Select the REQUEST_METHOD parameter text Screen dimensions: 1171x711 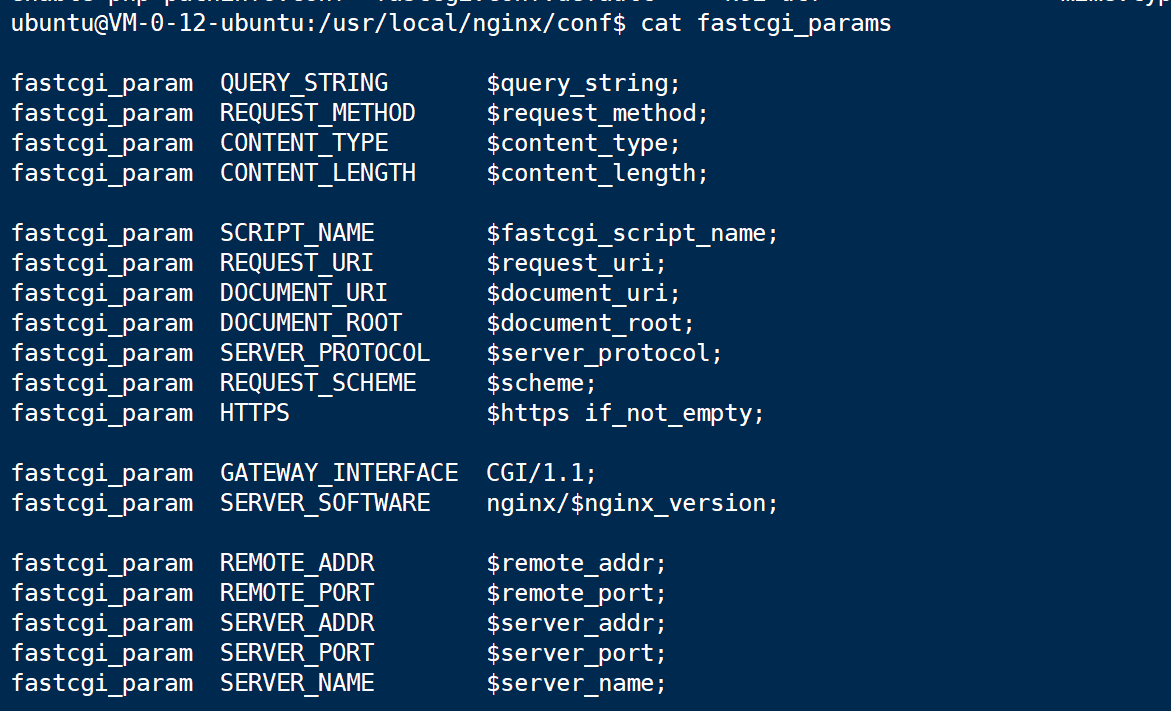click(317, 113)
